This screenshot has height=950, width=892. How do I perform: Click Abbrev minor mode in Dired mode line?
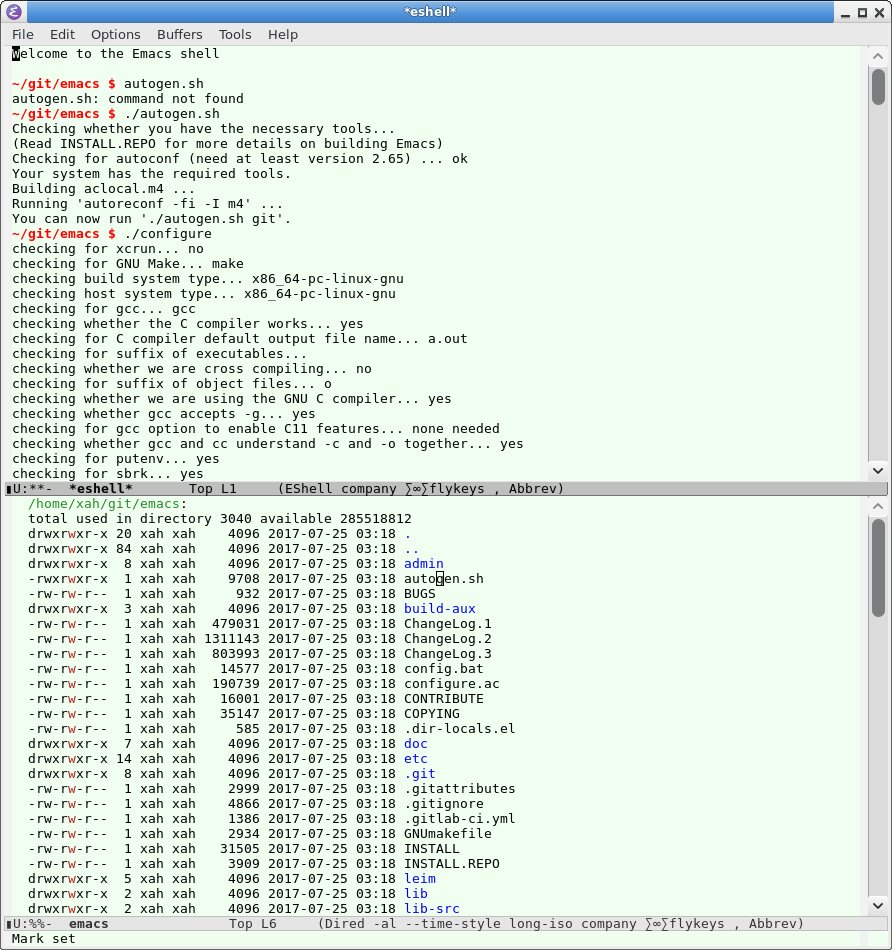click(x=773, y=923)
